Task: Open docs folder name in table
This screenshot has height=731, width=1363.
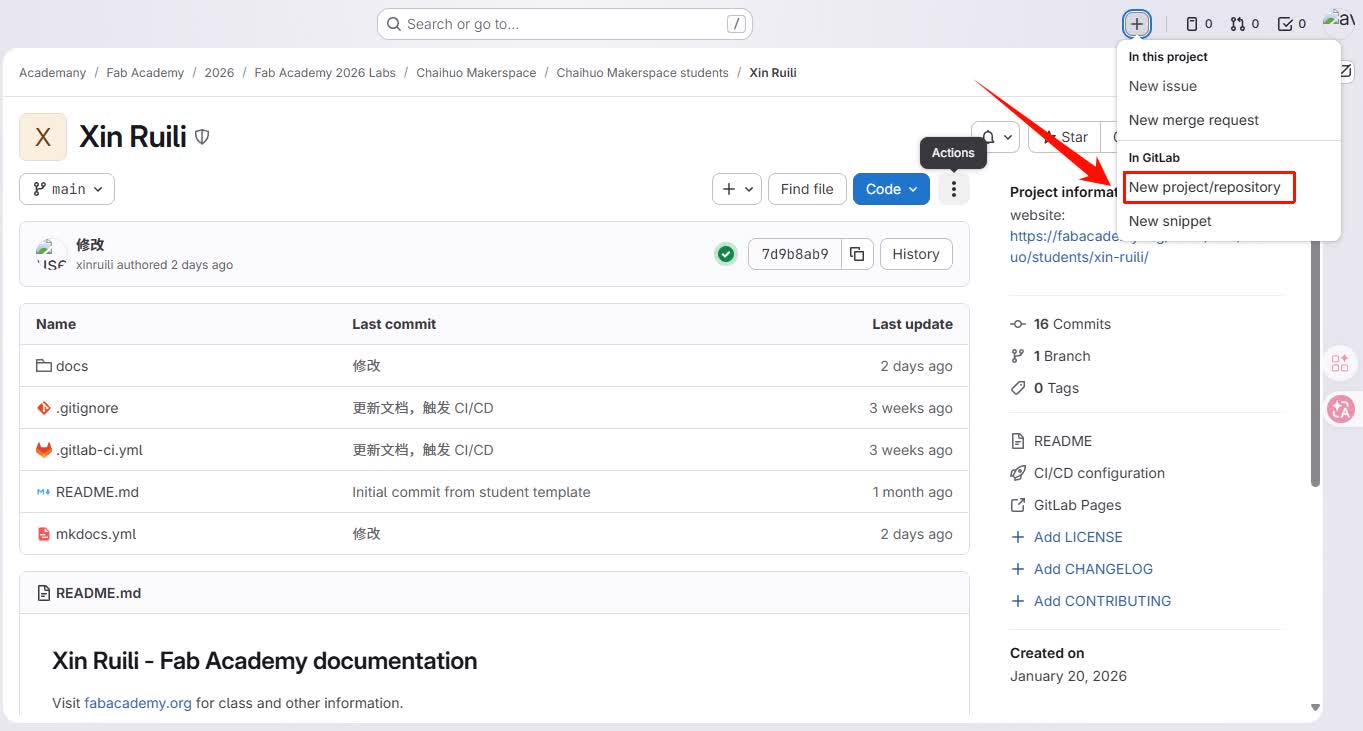Action: tap(72, 366)
